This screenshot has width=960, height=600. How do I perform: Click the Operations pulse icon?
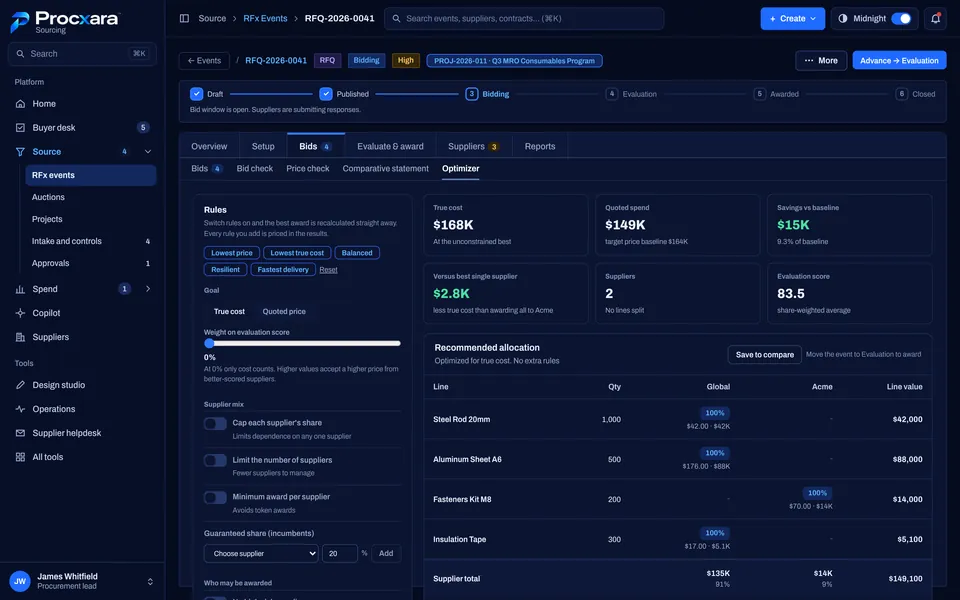pyautogui.click(x=20, y=408)
